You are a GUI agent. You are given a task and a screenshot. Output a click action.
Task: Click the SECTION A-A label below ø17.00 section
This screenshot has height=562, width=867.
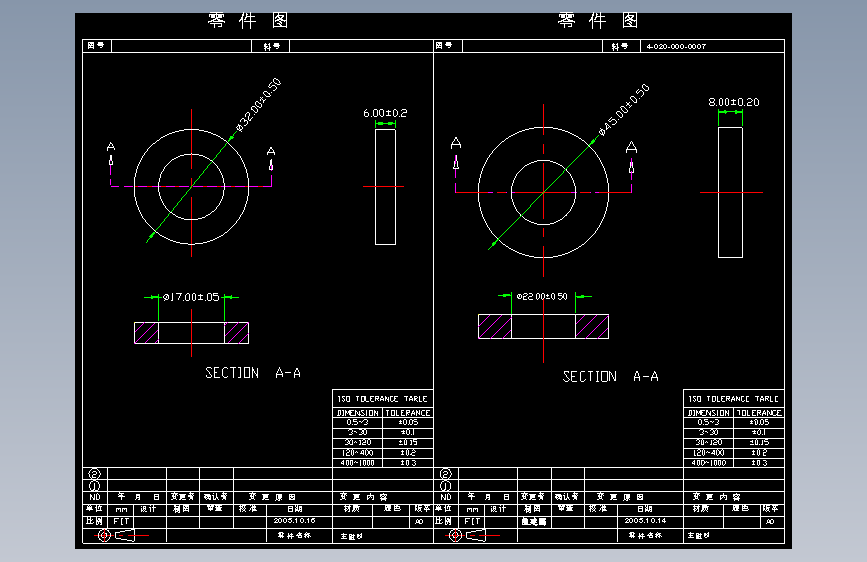tap(253, 373)
